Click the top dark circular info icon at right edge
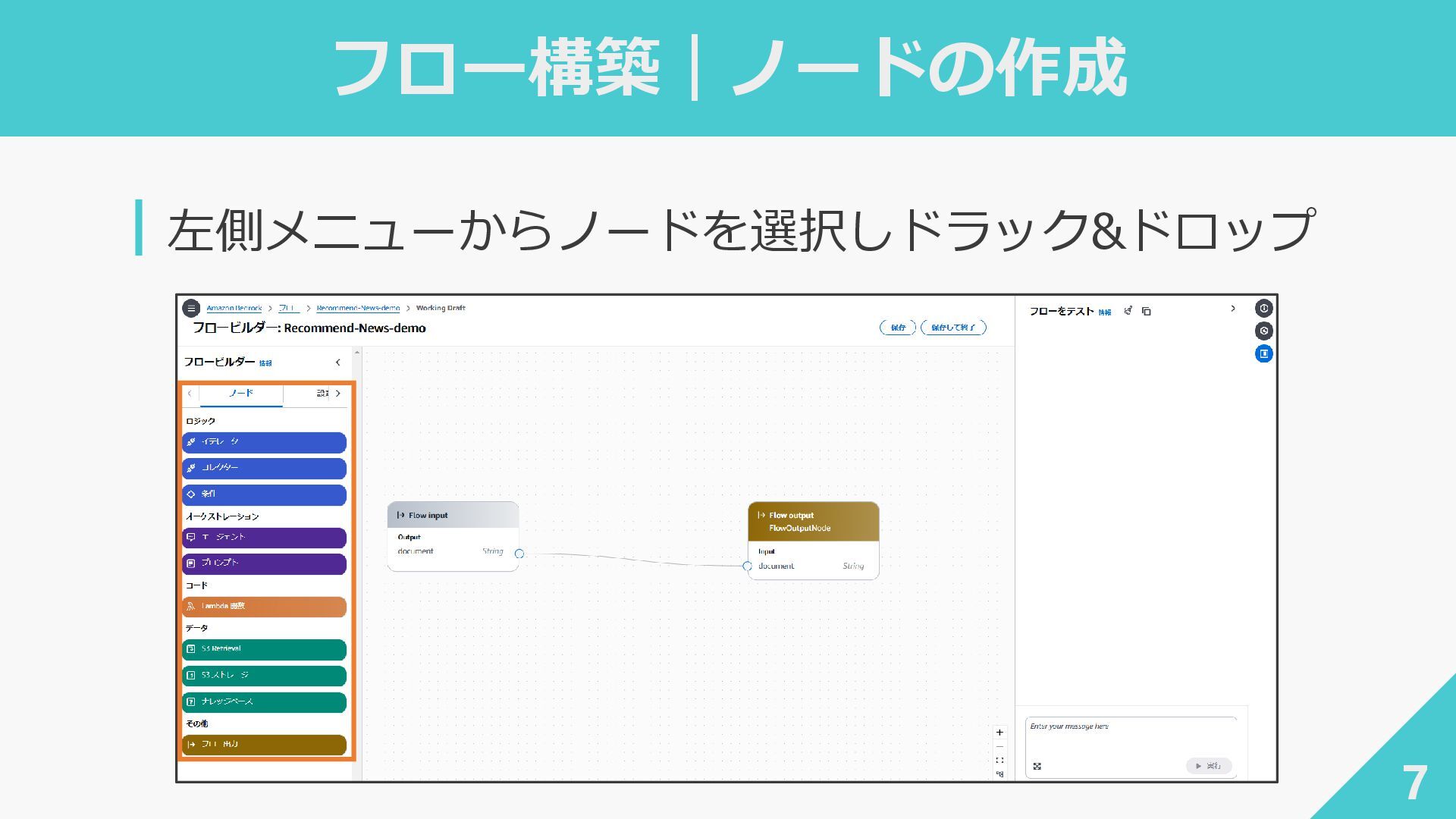 coord(1263,308)
